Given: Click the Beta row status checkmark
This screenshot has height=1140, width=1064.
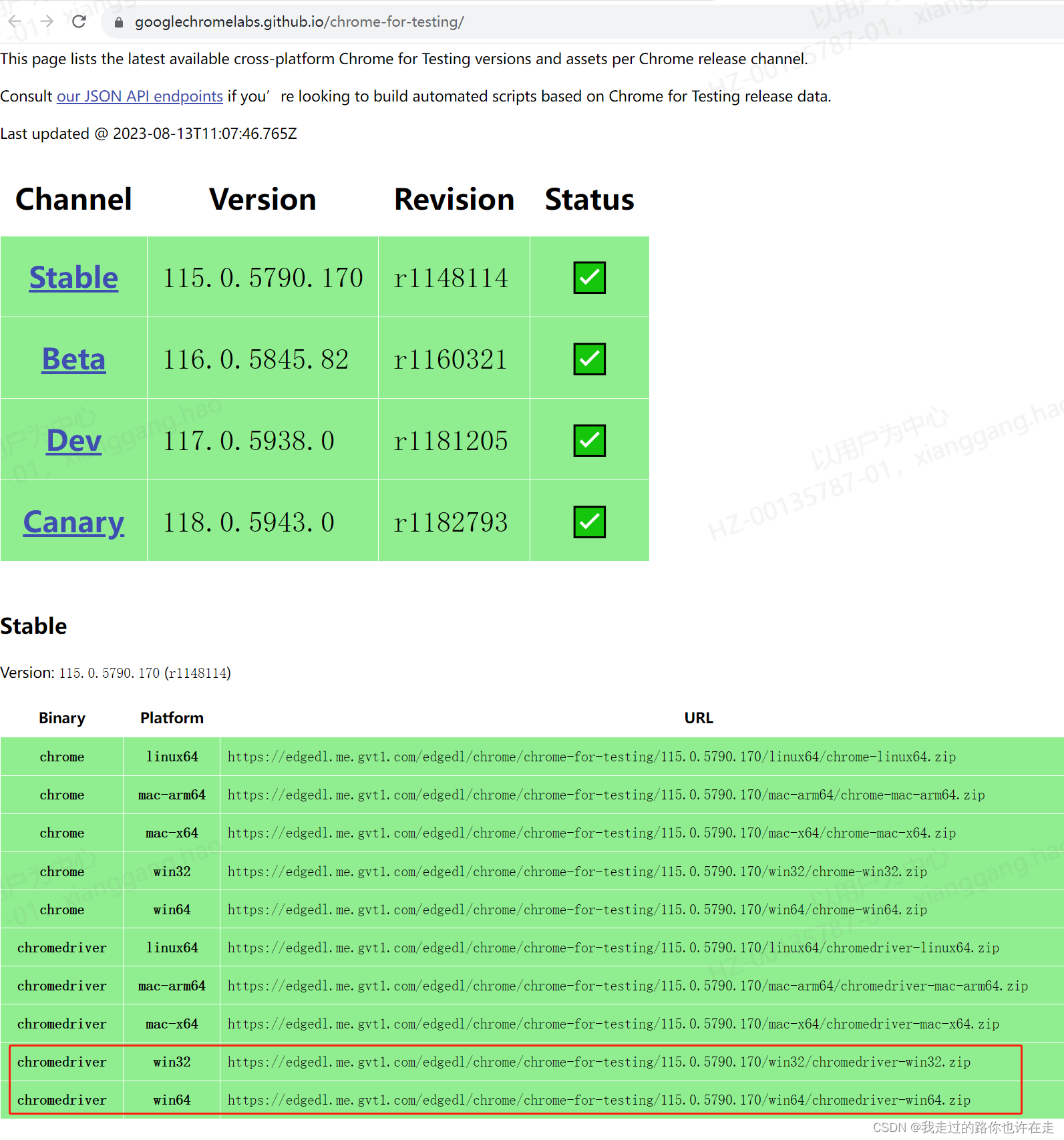Looking at the screenshot, I should tap(589, 359).
